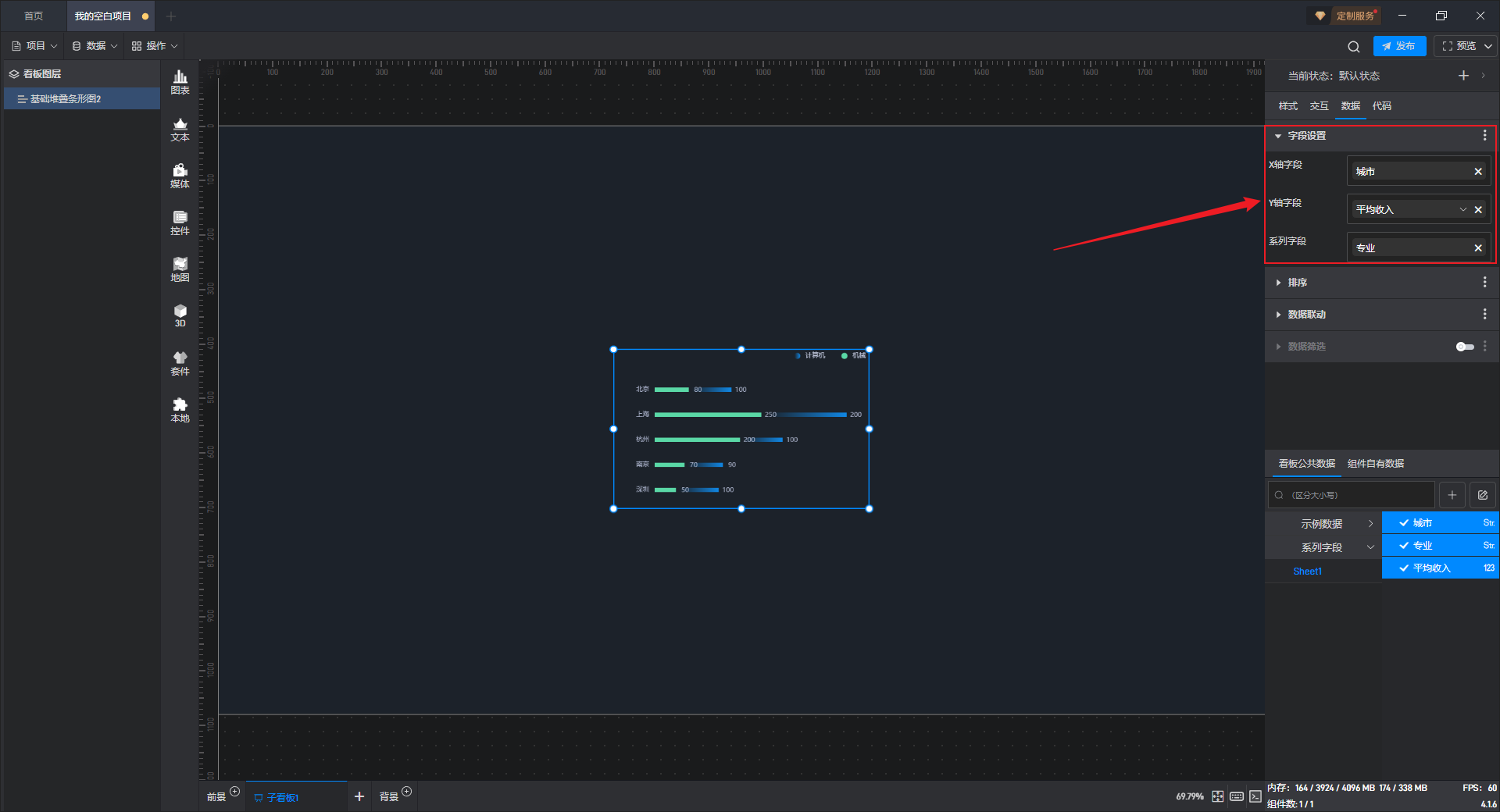Click the 看板图层 panel header
1500x812 pixels.
point(82,74)
